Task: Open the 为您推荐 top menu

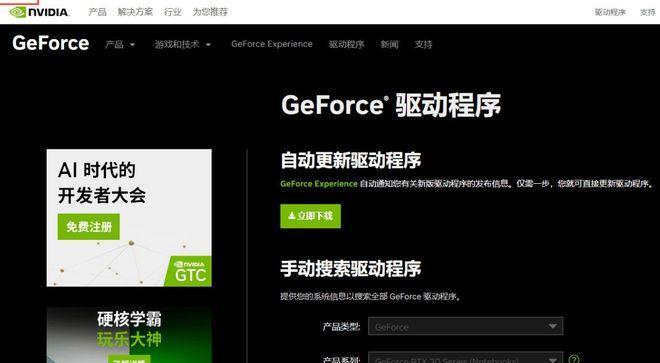Action: [210, 12]
